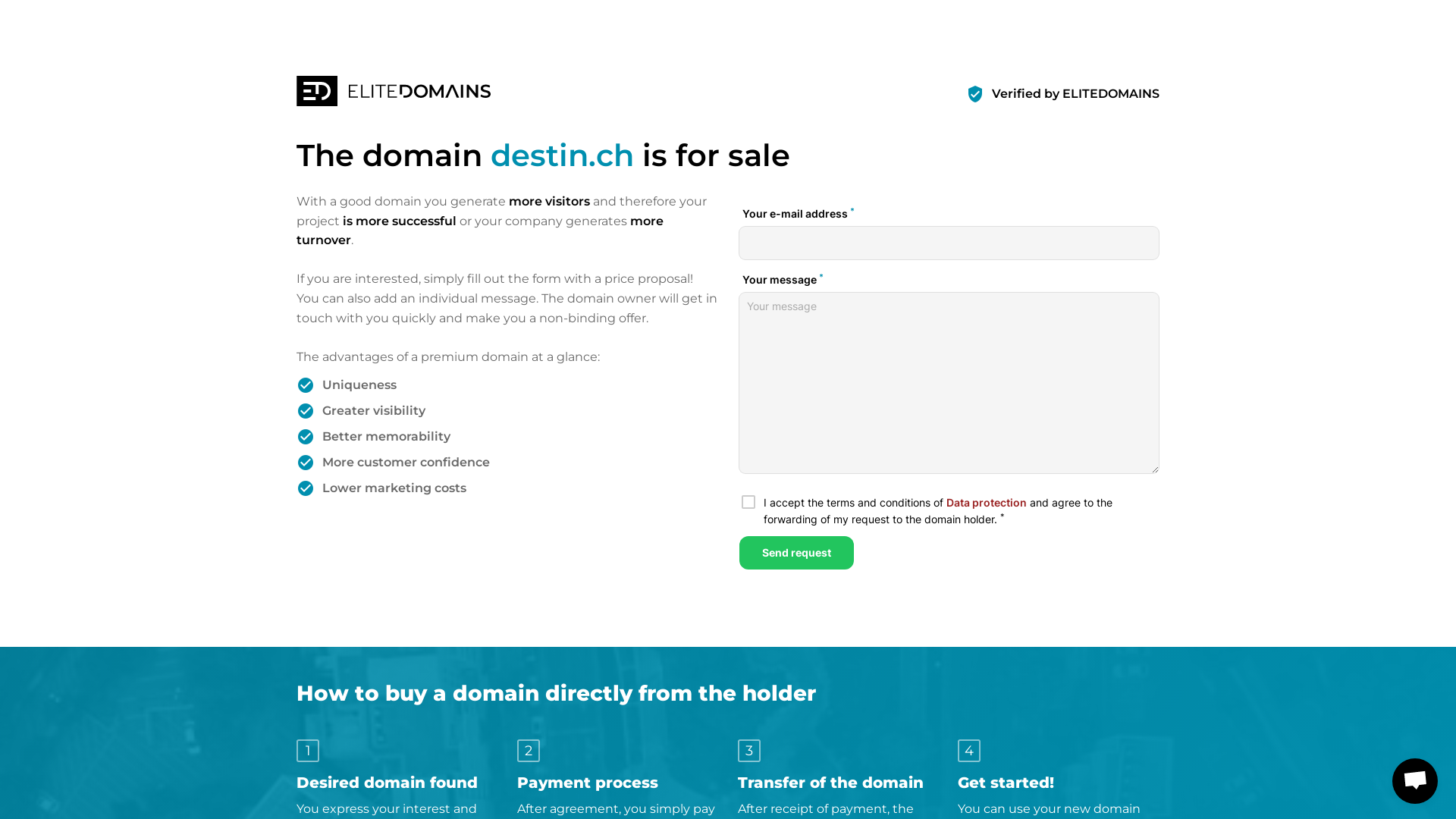Accept the terms and conditions checkbox

(x=748, y=502)
